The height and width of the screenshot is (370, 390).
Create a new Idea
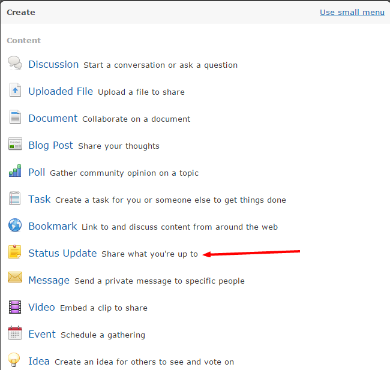coord(39,361)
